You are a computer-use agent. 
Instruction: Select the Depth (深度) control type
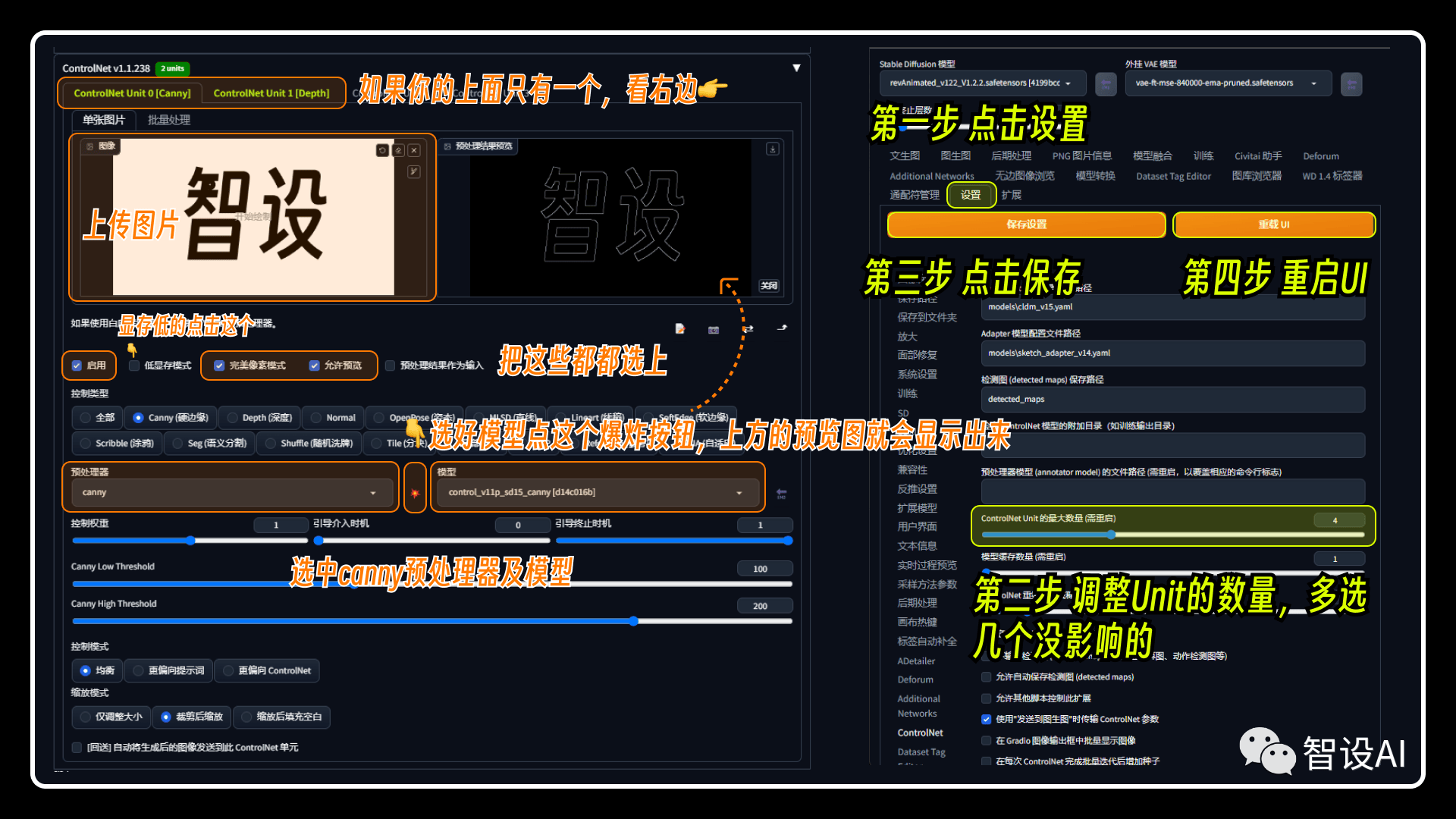click(259, 418)
